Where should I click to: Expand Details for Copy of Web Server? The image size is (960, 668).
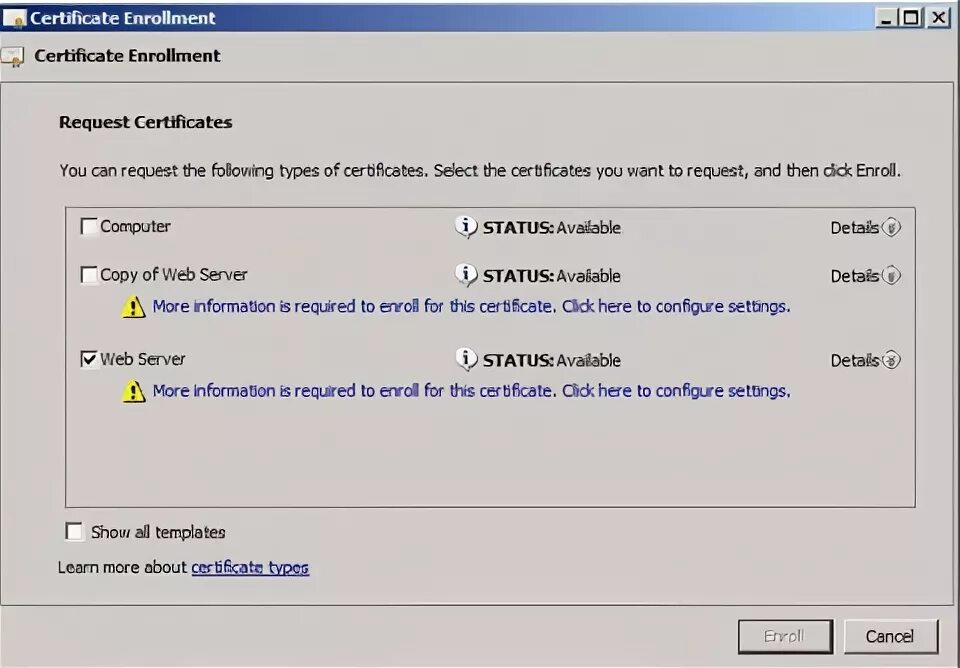tap(865, 276)
